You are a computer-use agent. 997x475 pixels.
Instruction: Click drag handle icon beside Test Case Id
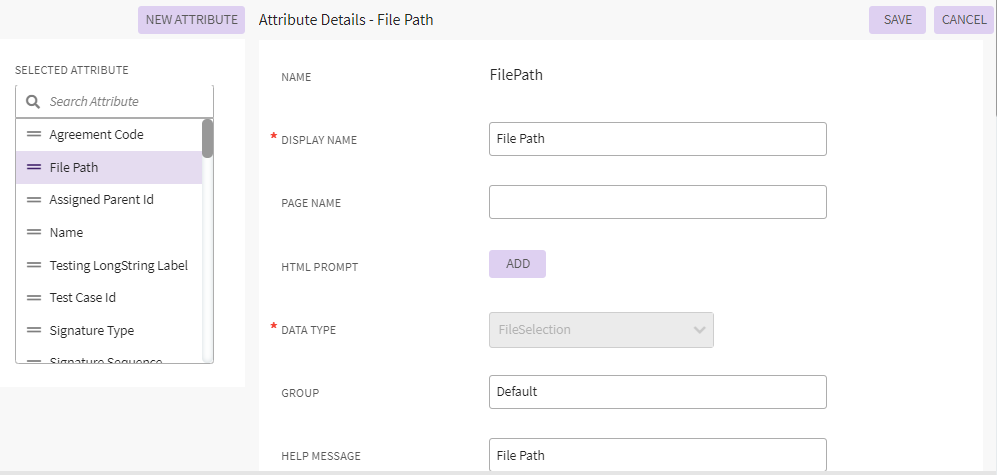(x=34, y=298)
